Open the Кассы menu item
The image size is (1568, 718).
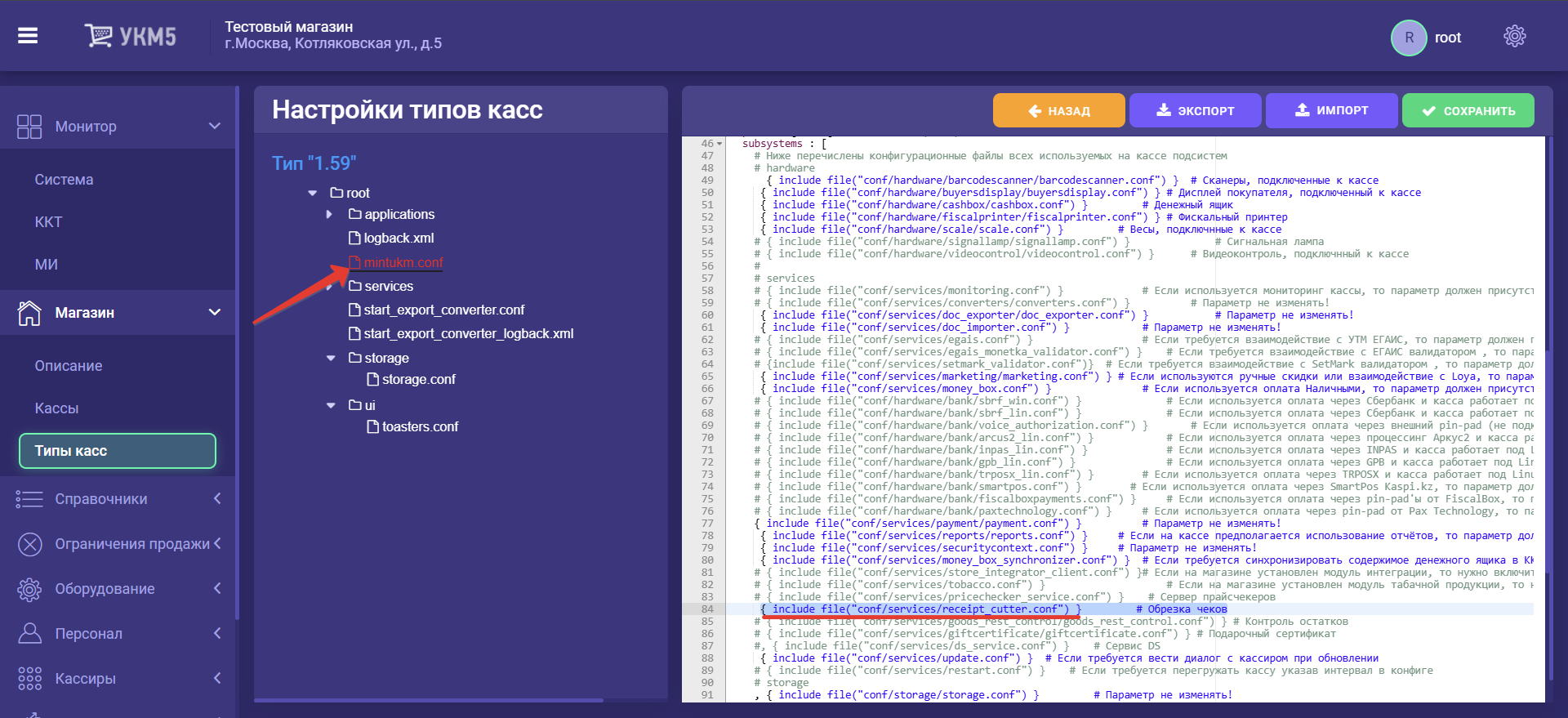click(56, 408)
